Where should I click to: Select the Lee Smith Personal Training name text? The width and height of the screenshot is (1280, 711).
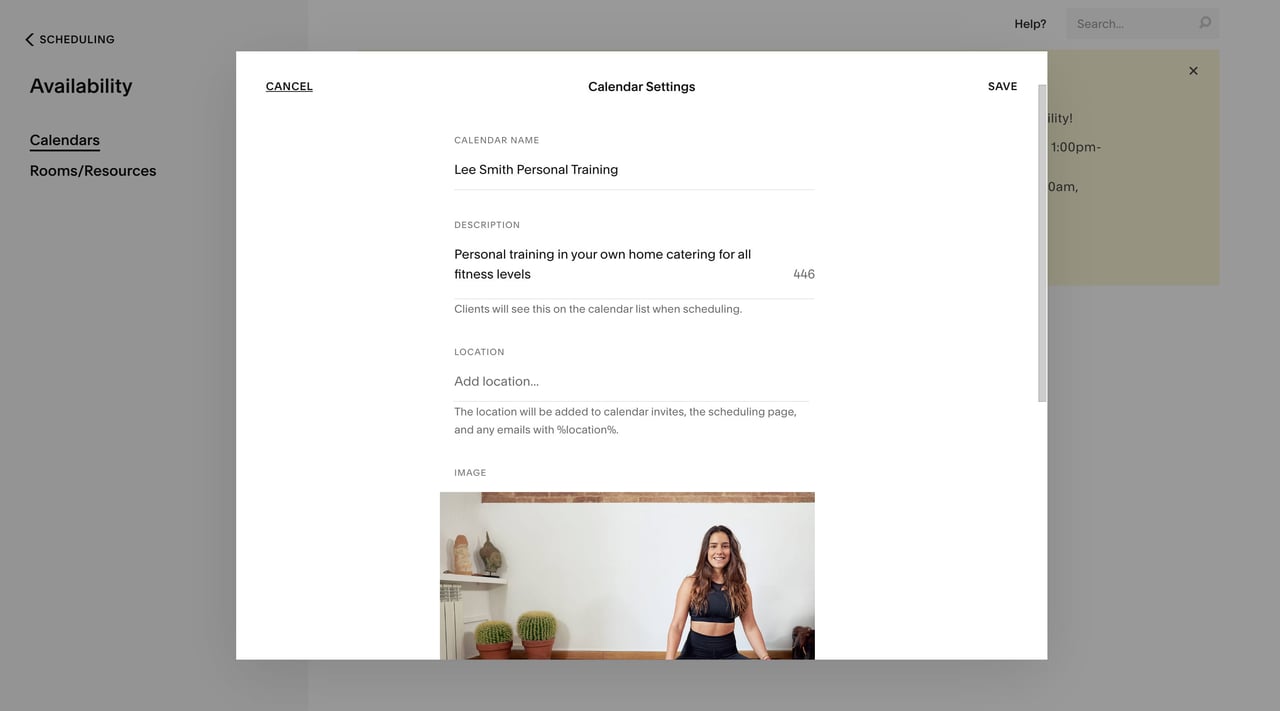coord(536,169)
